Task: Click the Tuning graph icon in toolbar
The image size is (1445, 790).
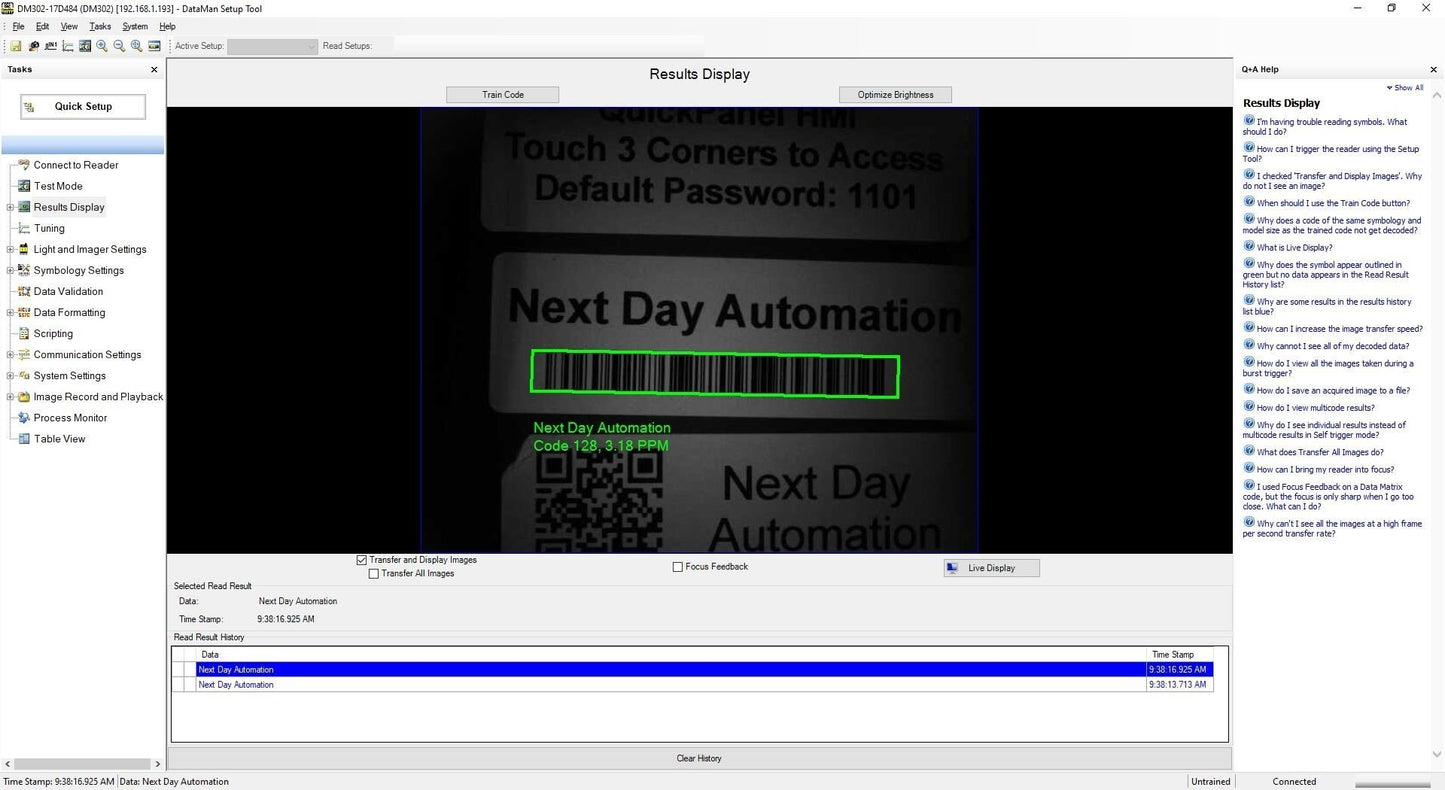Action: click(x=67, y=46)
